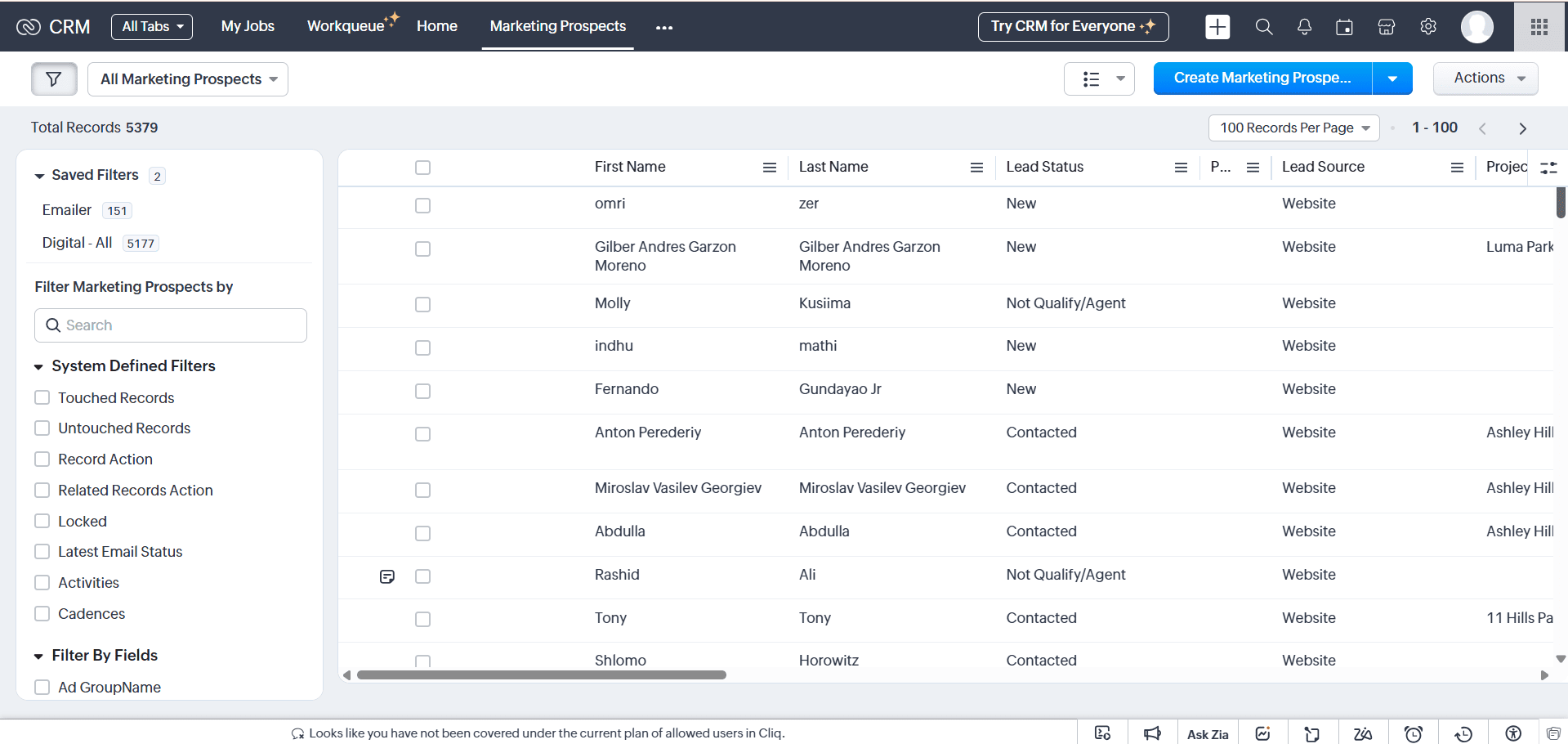Switch to the My Jobs tab
This screenshot has width=1568, height=744.
[248, 26]
